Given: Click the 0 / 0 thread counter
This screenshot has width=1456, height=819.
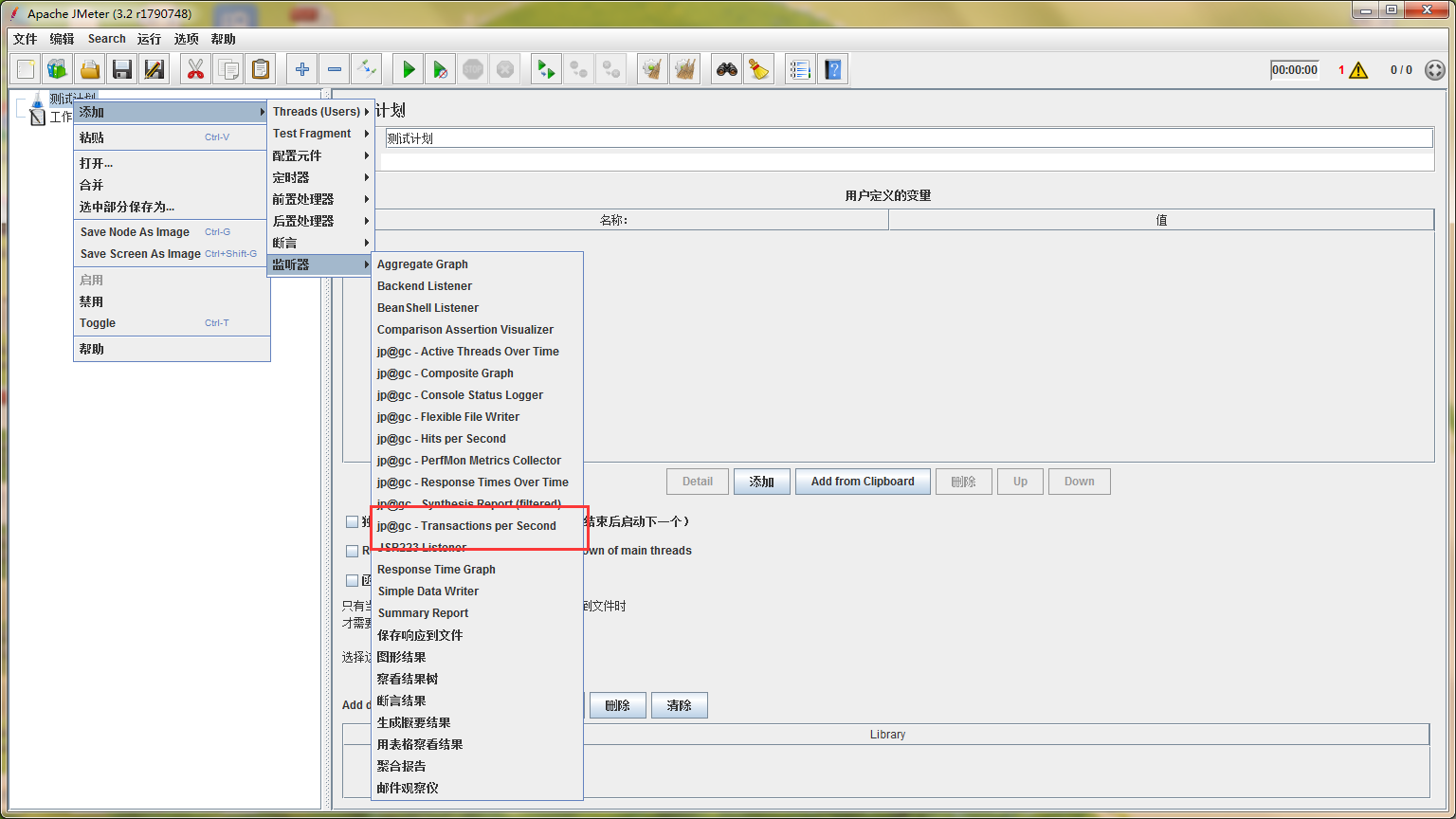Looking at the screenshot, I should pos(1401,70).
